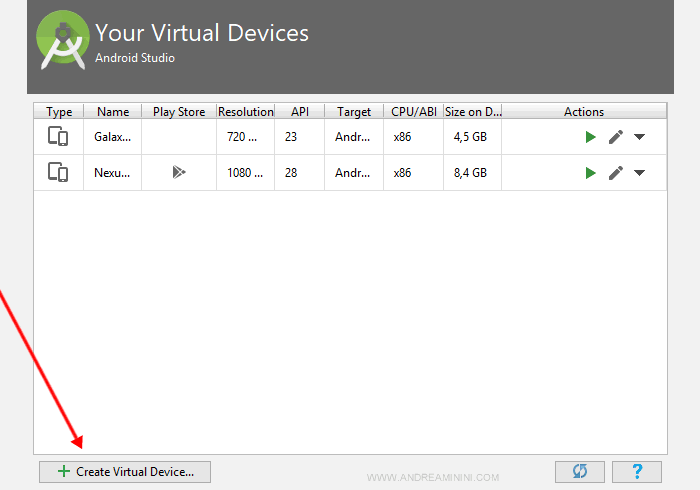Click the '4,5 GB' size cell
This screenshot has height=490, width=700.
(x=473, y=137)
